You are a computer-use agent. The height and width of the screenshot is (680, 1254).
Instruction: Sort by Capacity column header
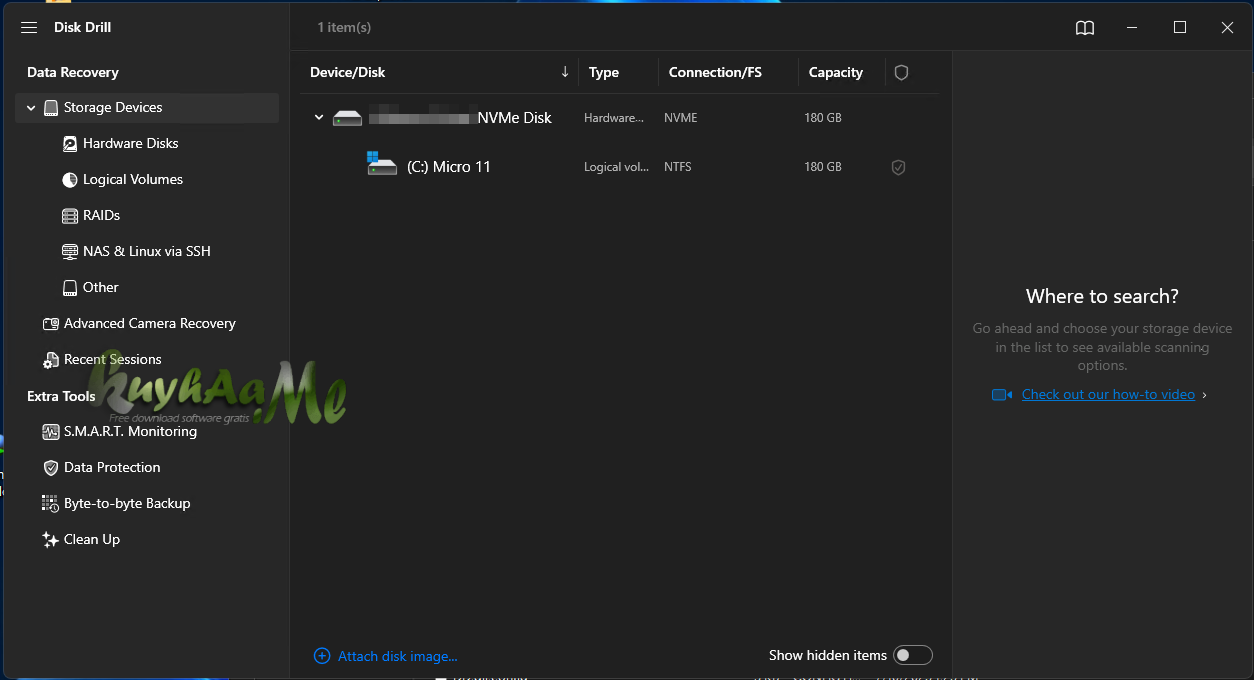tap(836, 73)
